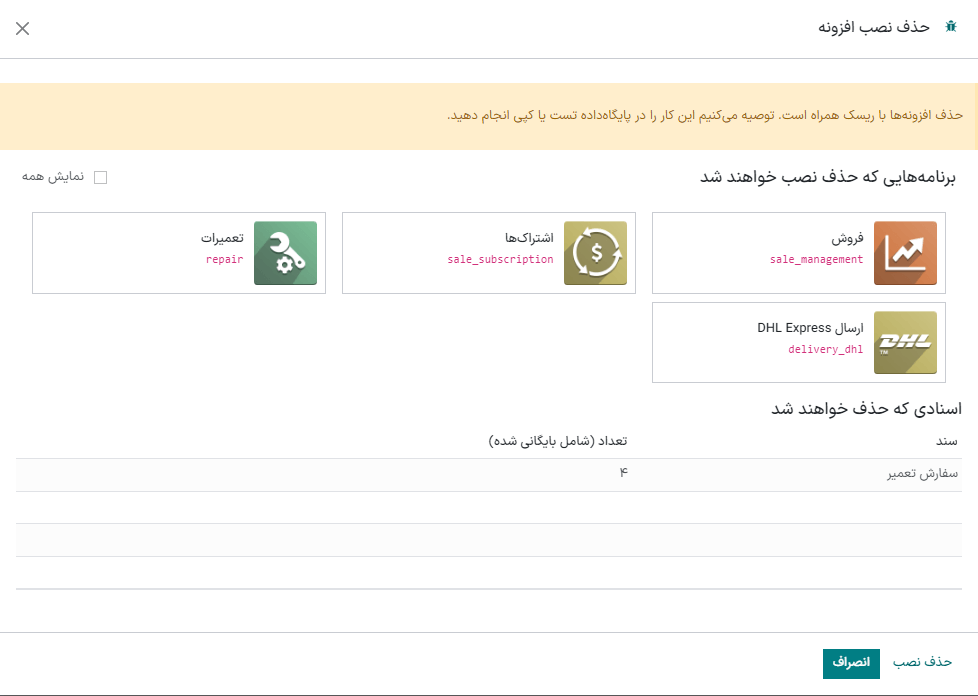Select the DHL Express logo icon
The image size is (978, 696).
905,342
